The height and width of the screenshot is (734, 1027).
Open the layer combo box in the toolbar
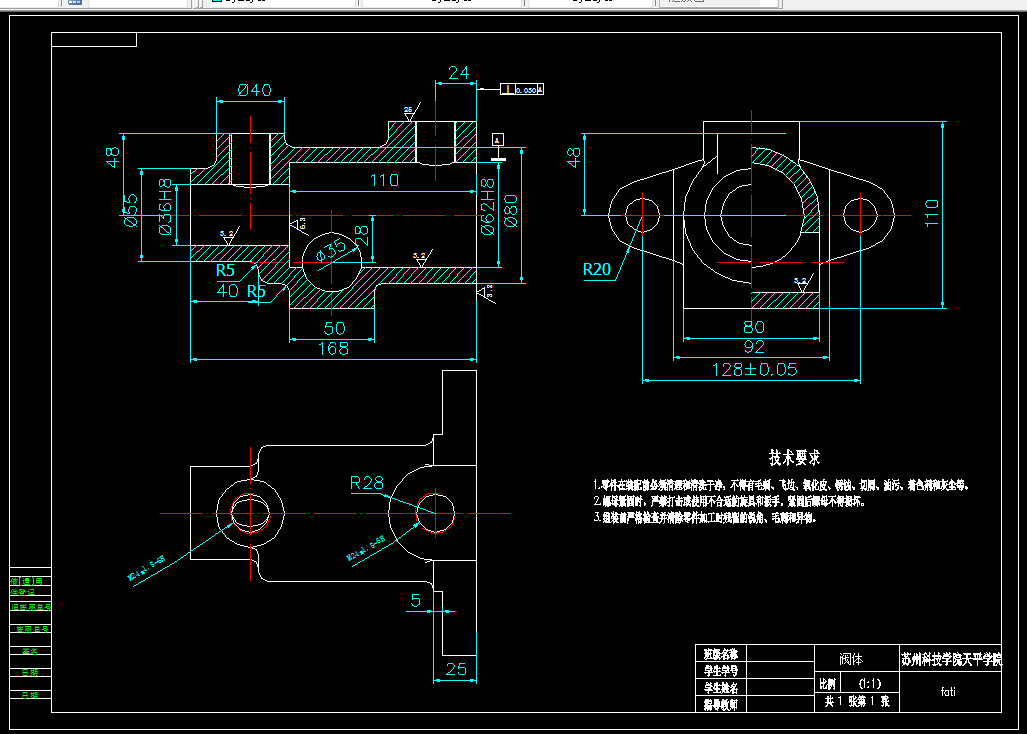click(280, 4)
